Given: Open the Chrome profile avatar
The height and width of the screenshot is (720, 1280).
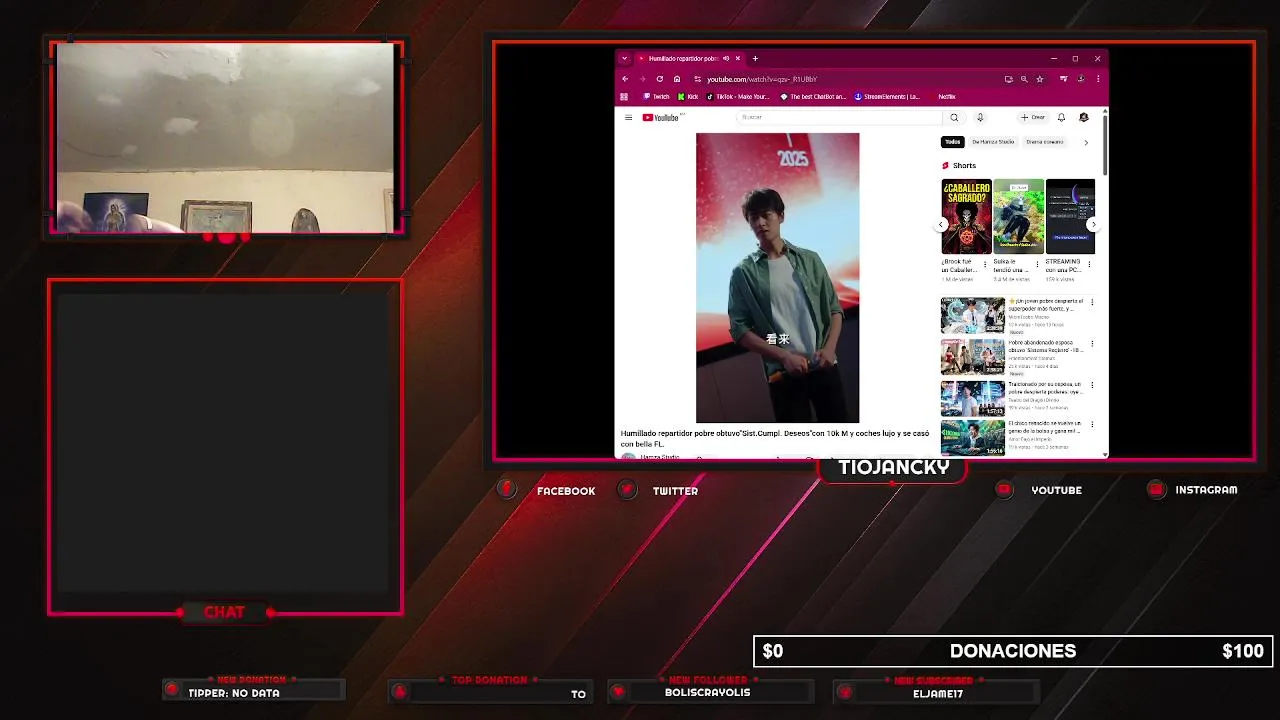Looking at the screenshot, I should [1081, 79].
